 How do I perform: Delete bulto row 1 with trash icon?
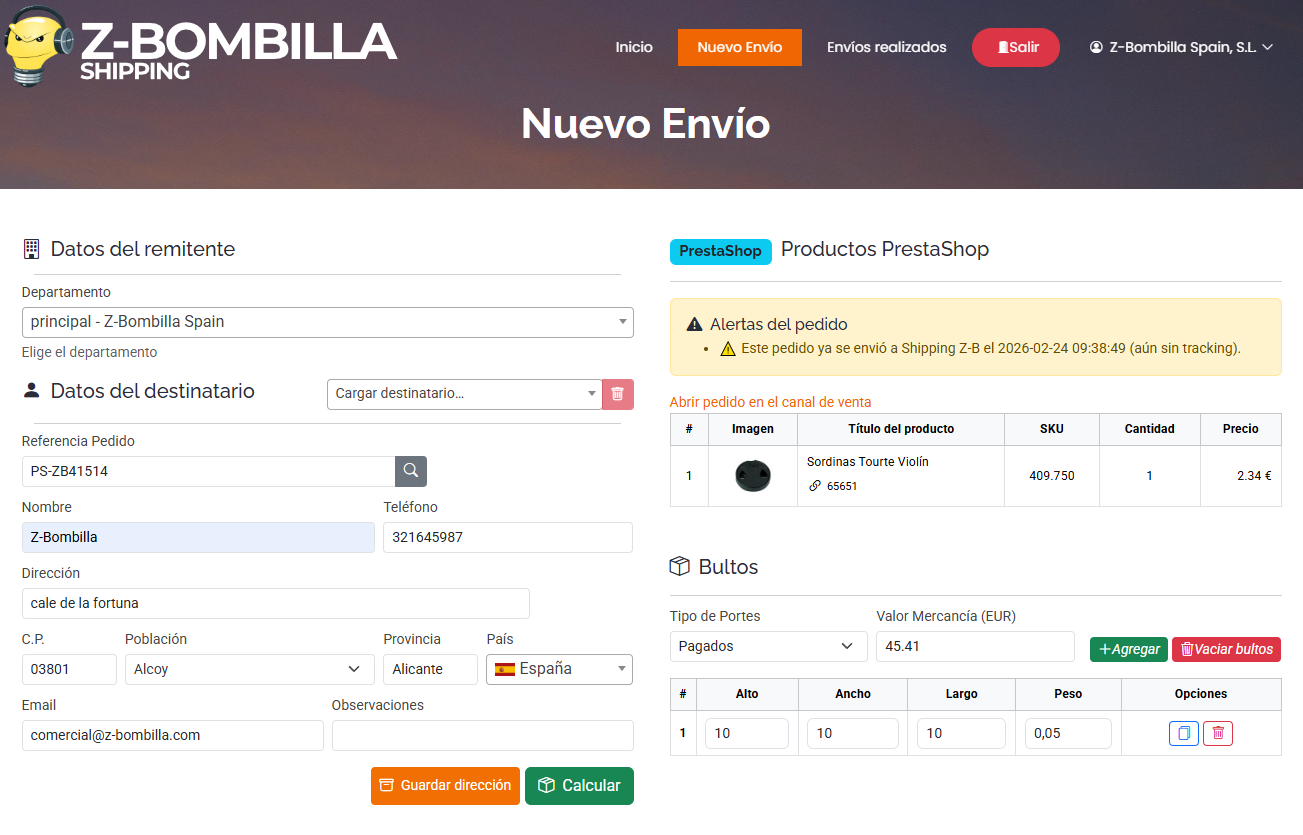[1218, 733]
